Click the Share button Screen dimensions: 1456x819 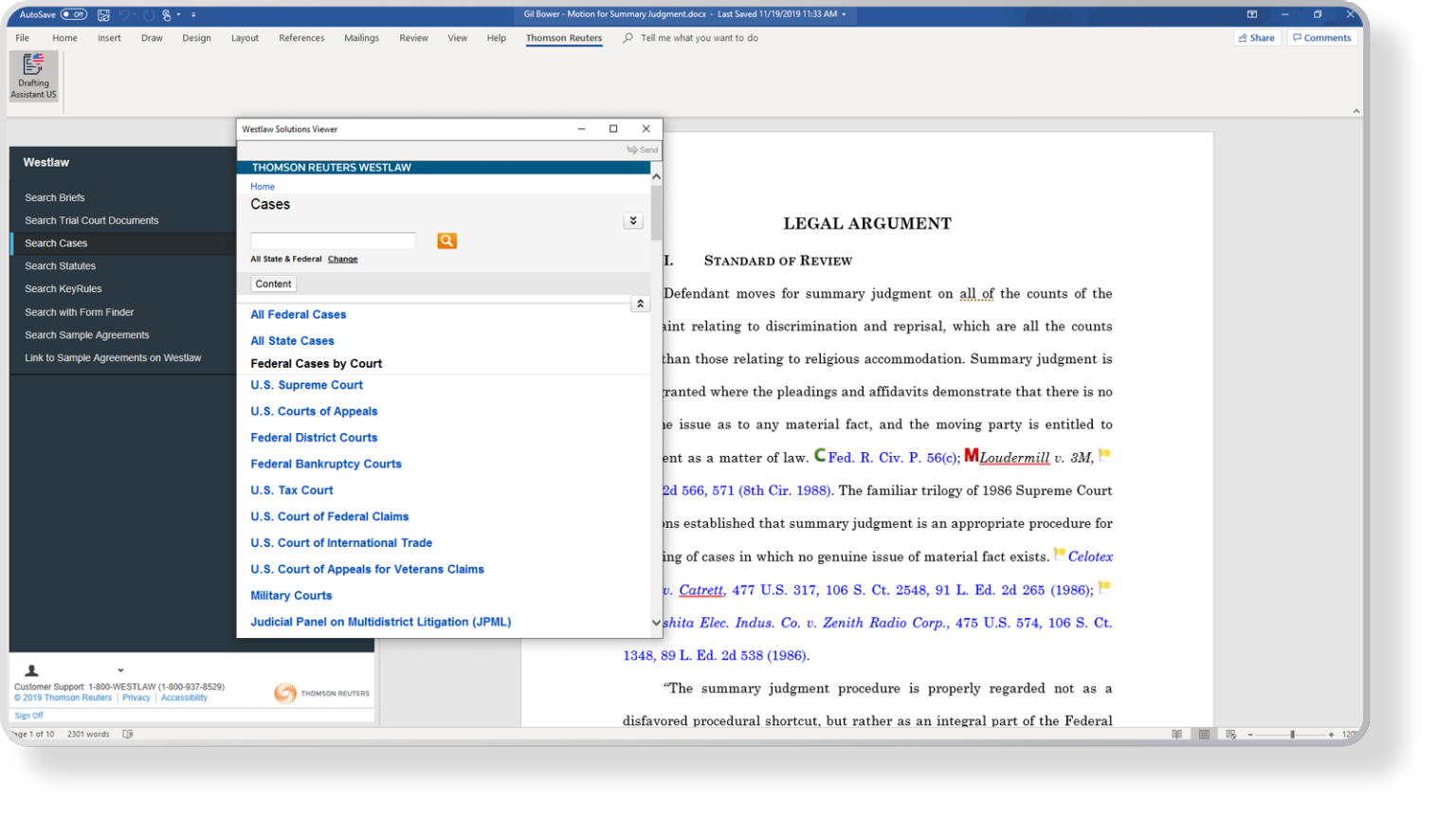click(x=1257, y=38)
